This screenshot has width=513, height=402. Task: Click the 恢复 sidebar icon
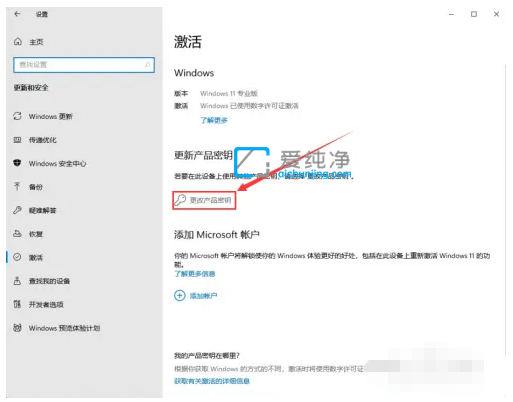(17, 234)
